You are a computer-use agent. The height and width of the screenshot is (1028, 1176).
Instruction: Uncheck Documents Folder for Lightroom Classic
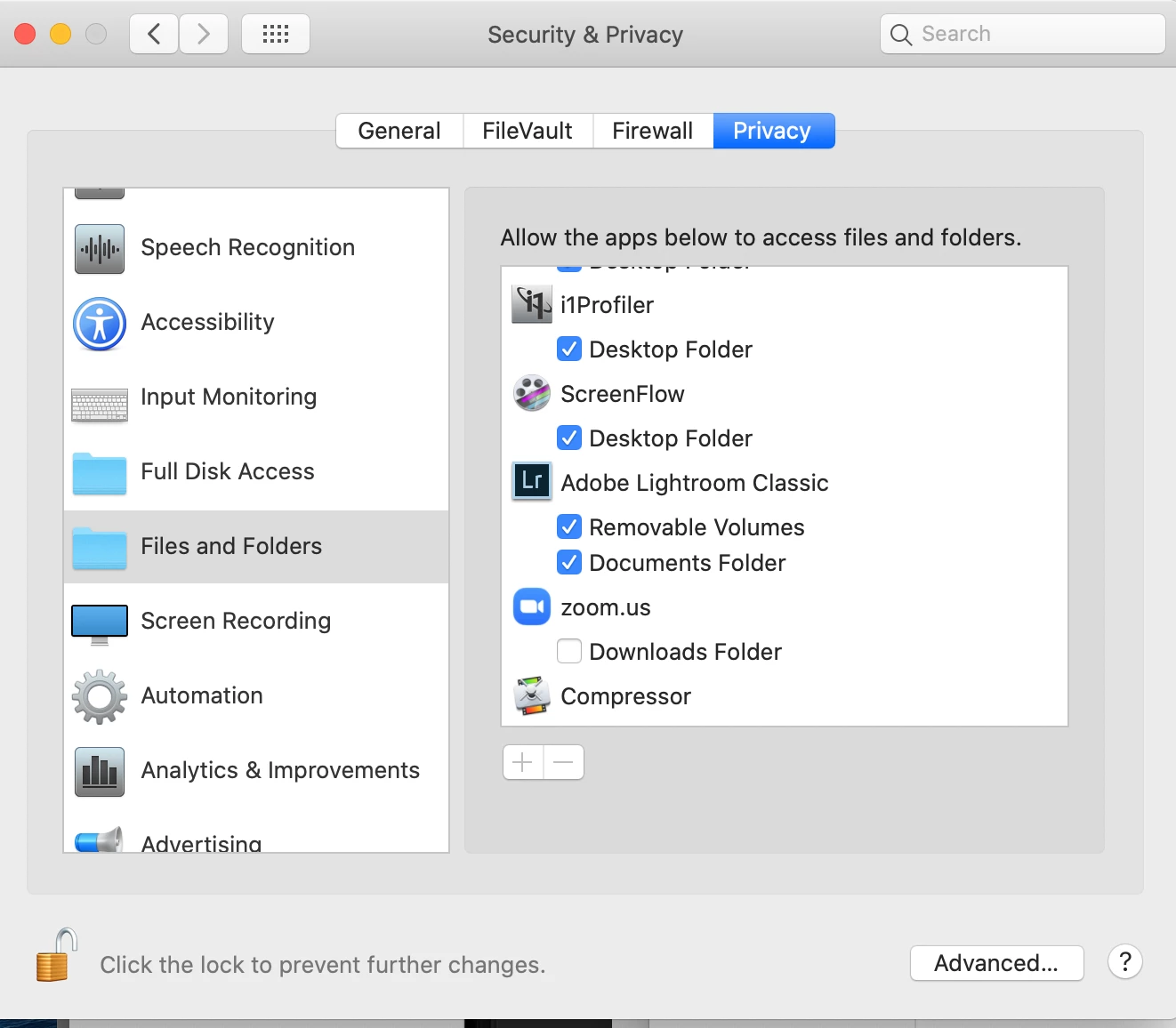pos(569,562)
